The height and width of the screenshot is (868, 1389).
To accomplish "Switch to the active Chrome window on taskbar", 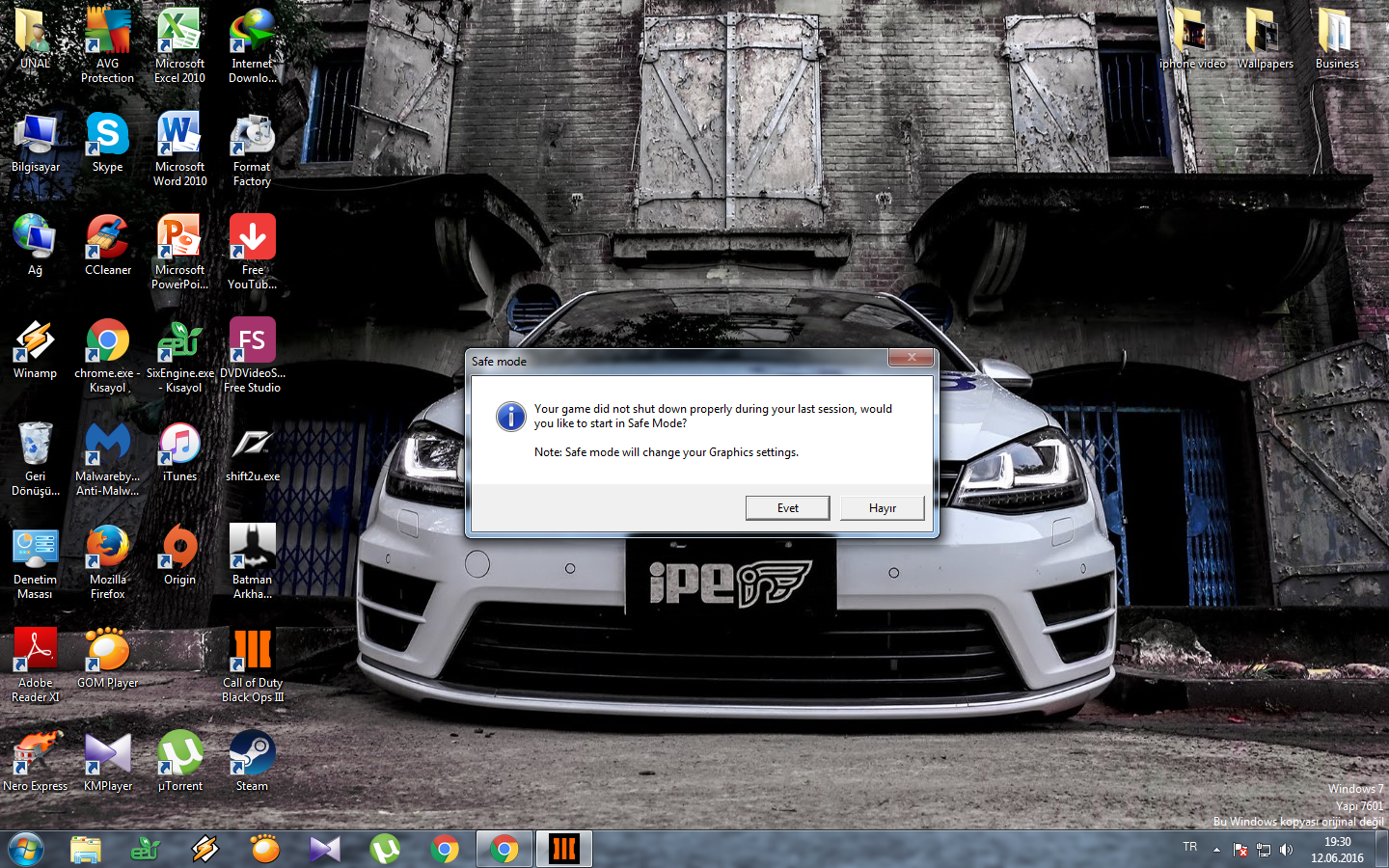I will click(504, 850).
